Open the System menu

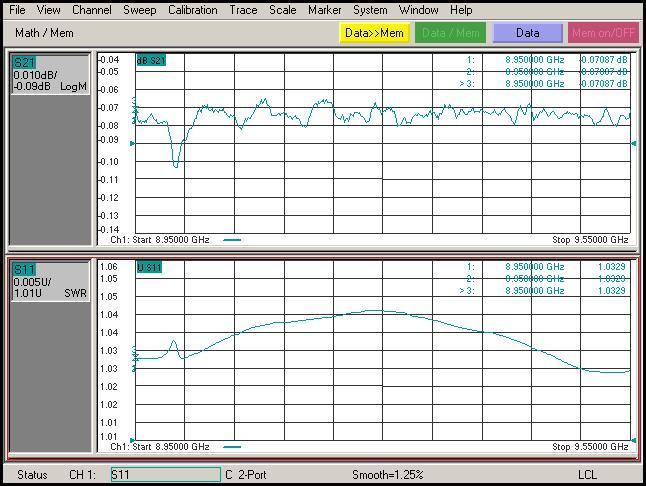[370, 10]
